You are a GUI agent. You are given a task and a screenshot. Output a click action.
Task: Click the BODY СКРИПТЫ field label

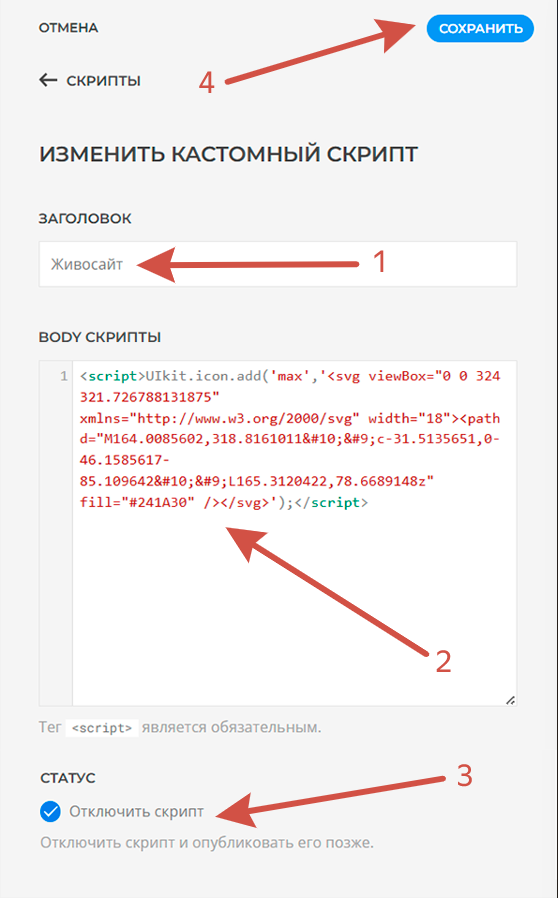[x=100, y=337]
